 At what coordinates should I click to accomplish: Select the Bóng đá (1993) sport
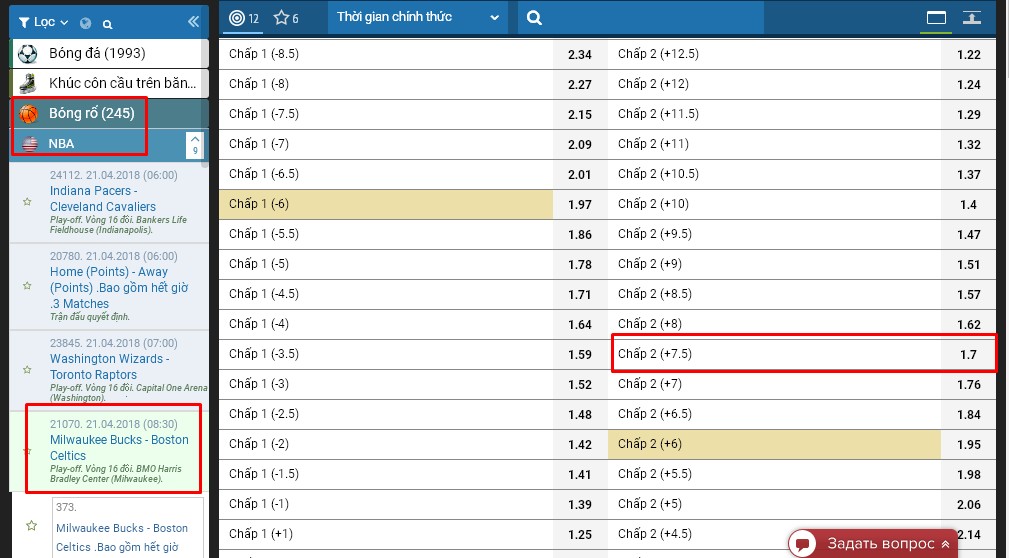[x=108, y=53]
